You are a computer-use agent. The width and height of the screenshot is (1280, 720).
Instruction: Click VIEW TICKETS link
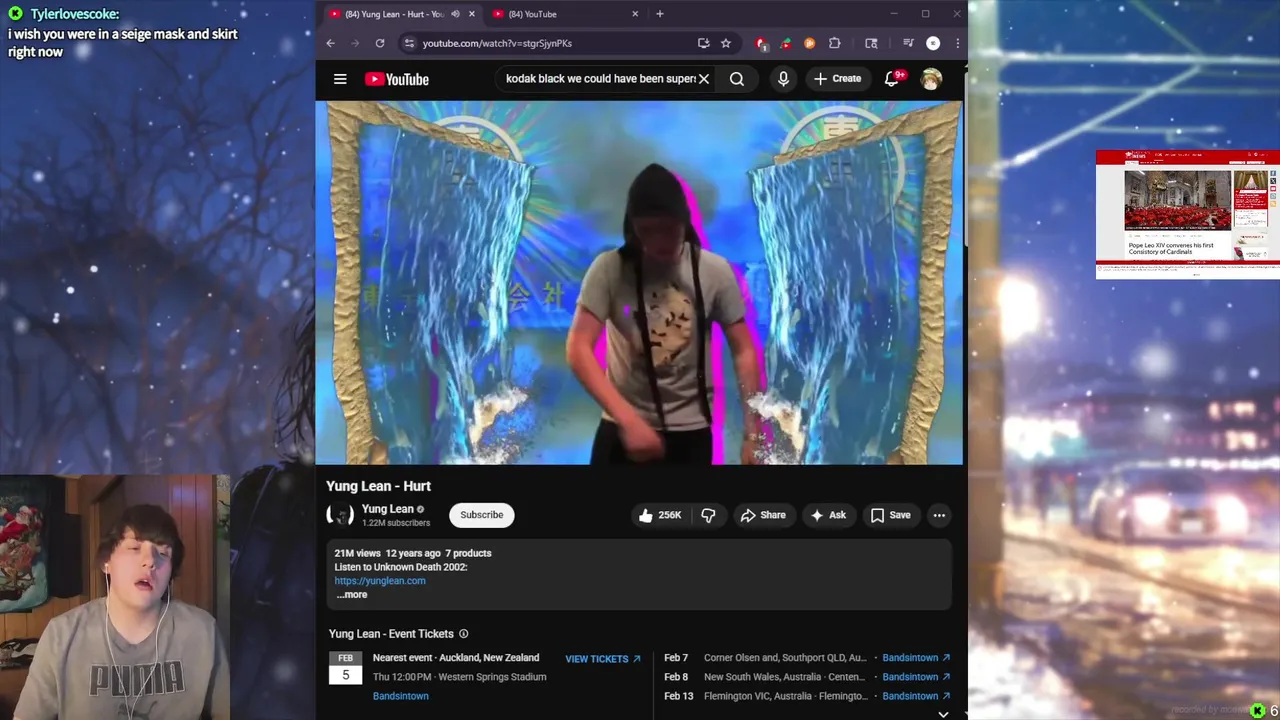[x=603, y=659]
